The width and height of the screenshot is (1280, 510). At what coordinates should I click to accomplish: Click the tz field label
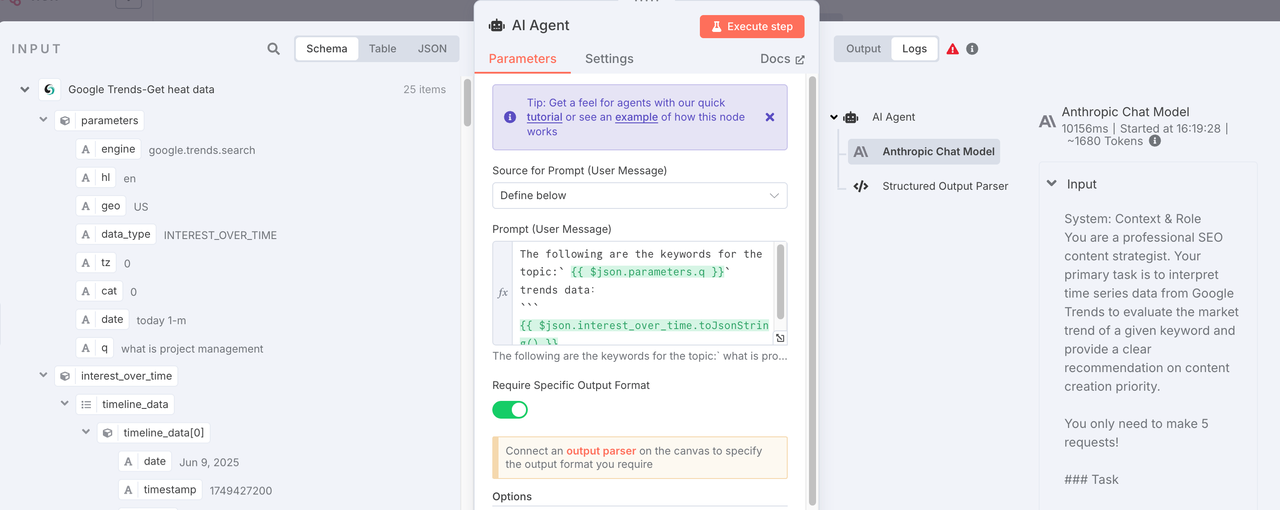click(x=106, y=263)
